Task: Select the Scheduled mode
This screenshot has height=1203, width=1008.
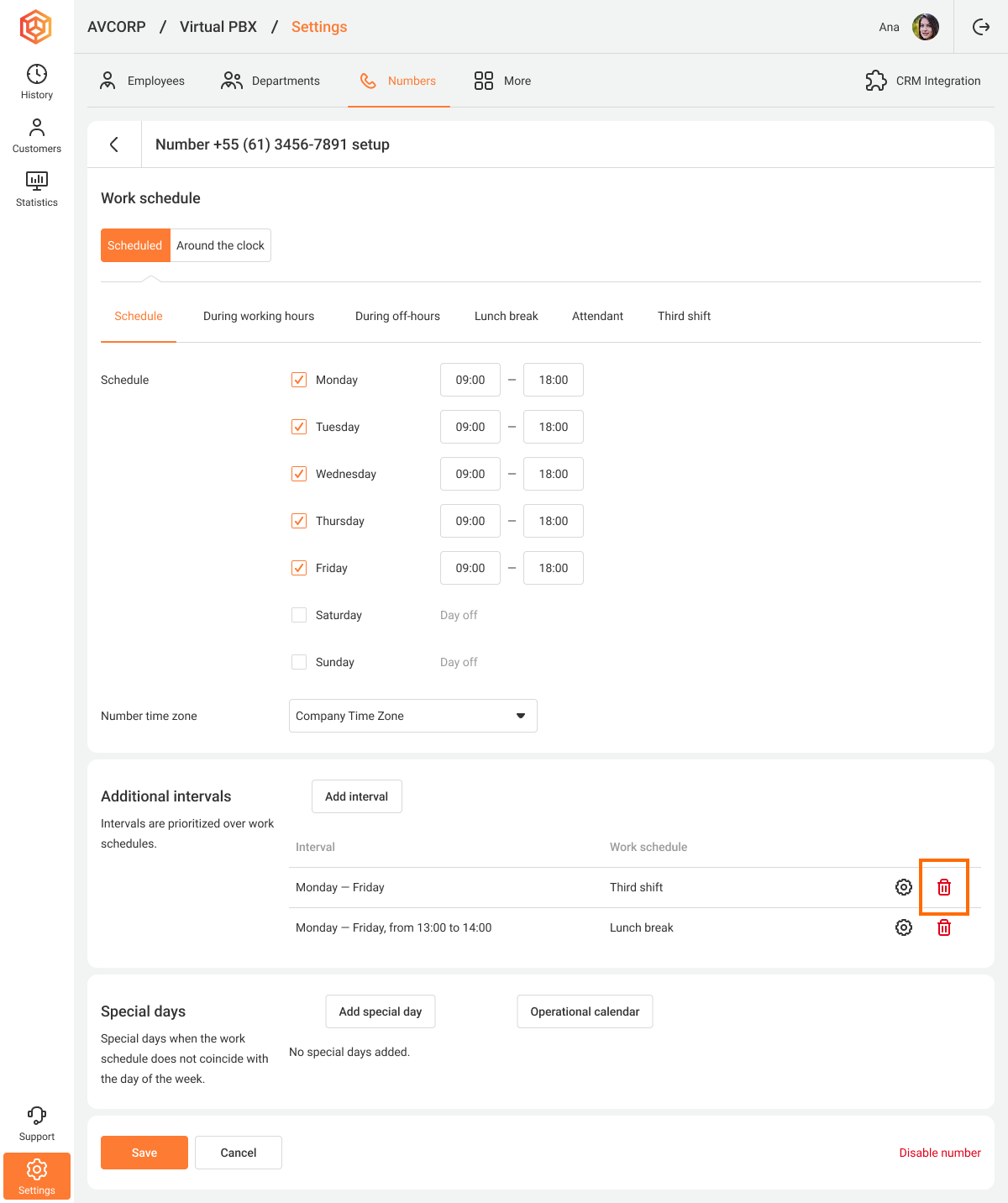Action: coord(135,245)
